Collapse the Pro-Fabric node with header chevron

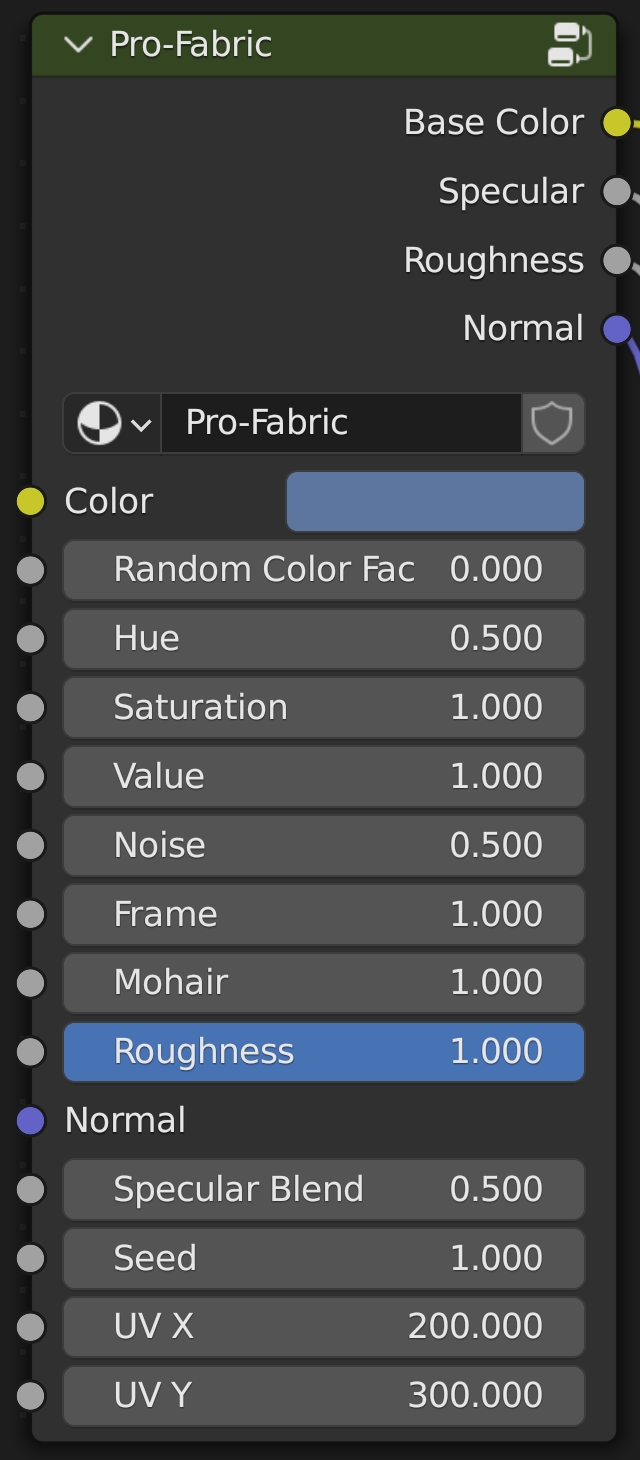pyautogui.click(x=78, y=45)
